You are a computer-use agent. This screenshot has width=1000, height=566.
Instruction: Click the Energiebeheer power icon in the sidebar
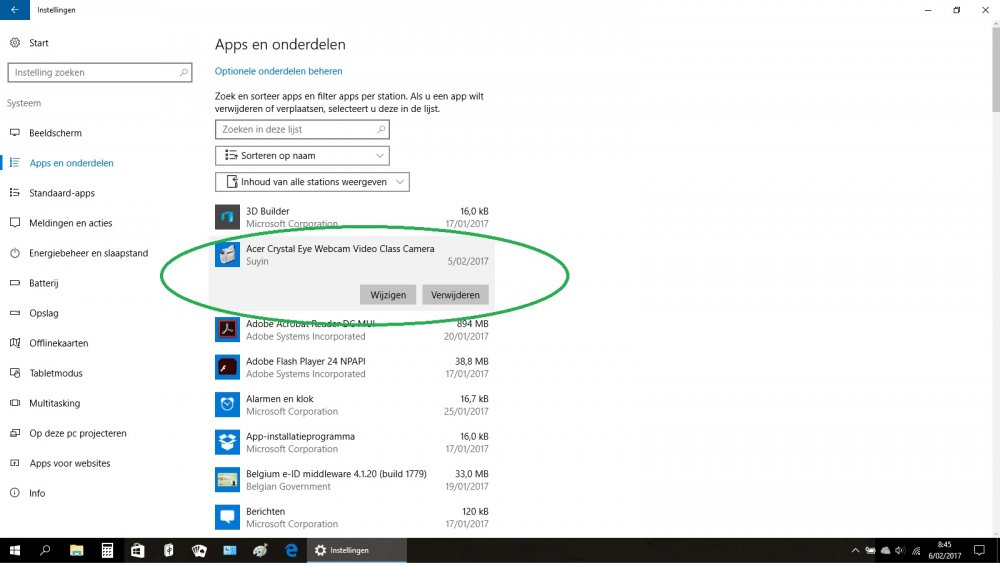(x=15, y=253)
